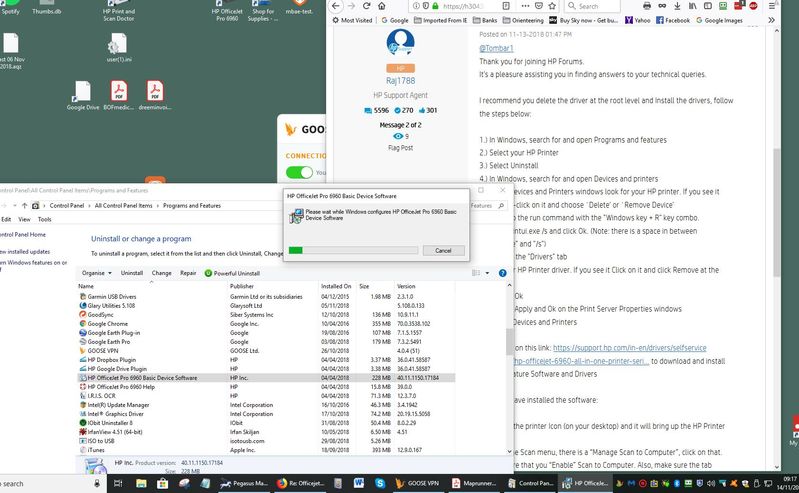Open Orienteering bookmark folder
Viewport: 799px width, 493px height.
click(523, 20)
